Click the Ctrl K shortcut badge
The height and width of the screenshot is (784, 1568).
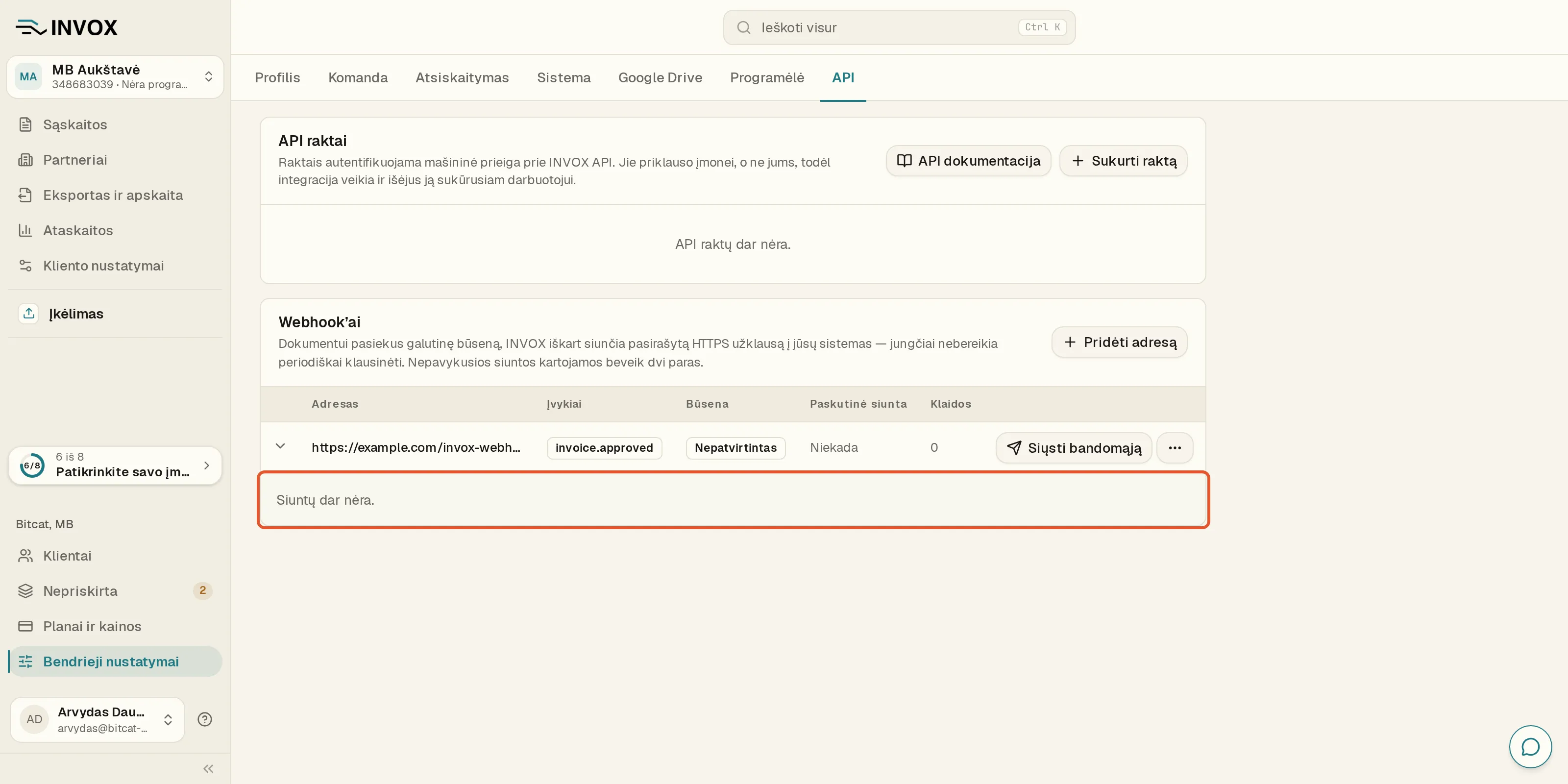tap(1042, 27)
